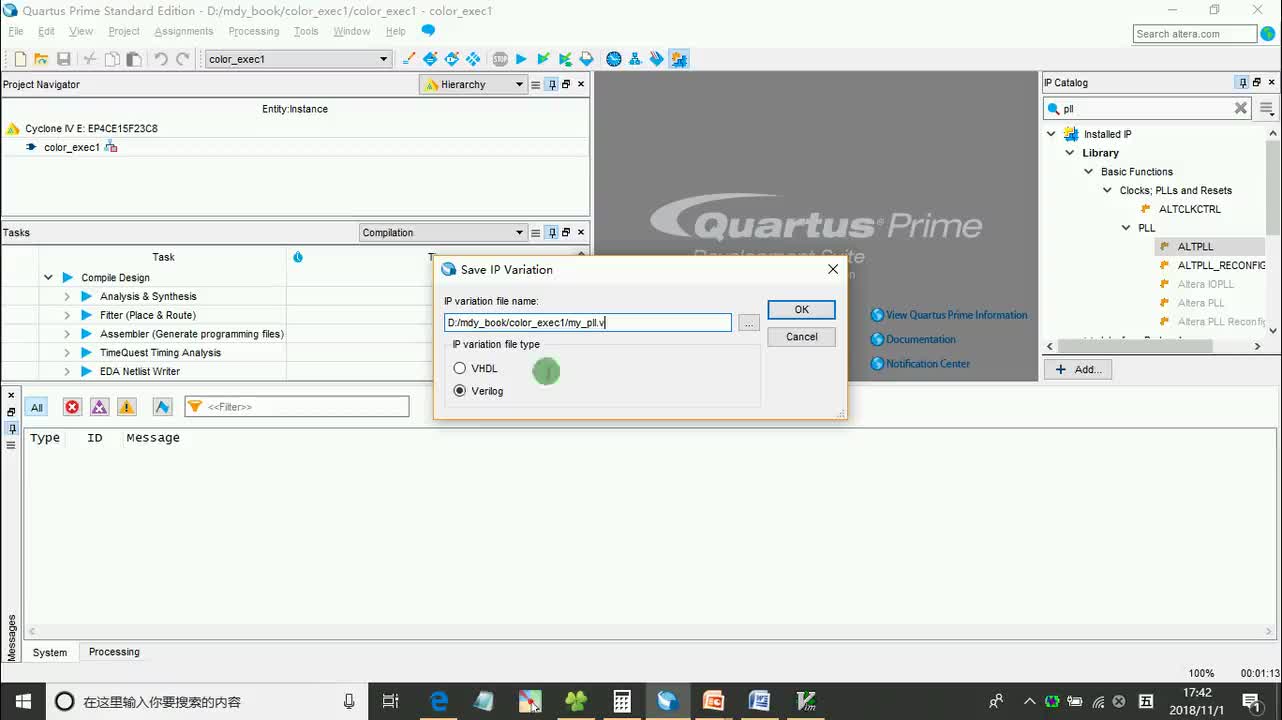Open View Quartus Prime Information link
The height and width of the screenshot is (720, 1282).
[x=956, y=315]
